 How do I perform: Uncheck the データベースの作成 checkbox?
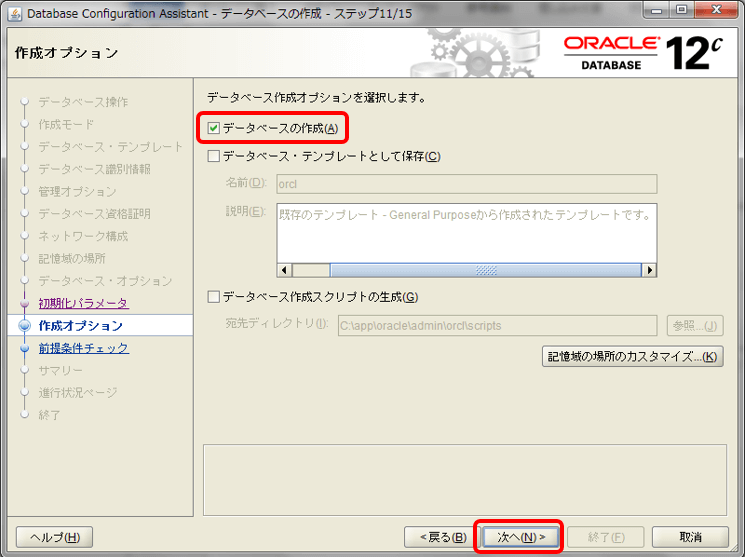tap(214, 128)
